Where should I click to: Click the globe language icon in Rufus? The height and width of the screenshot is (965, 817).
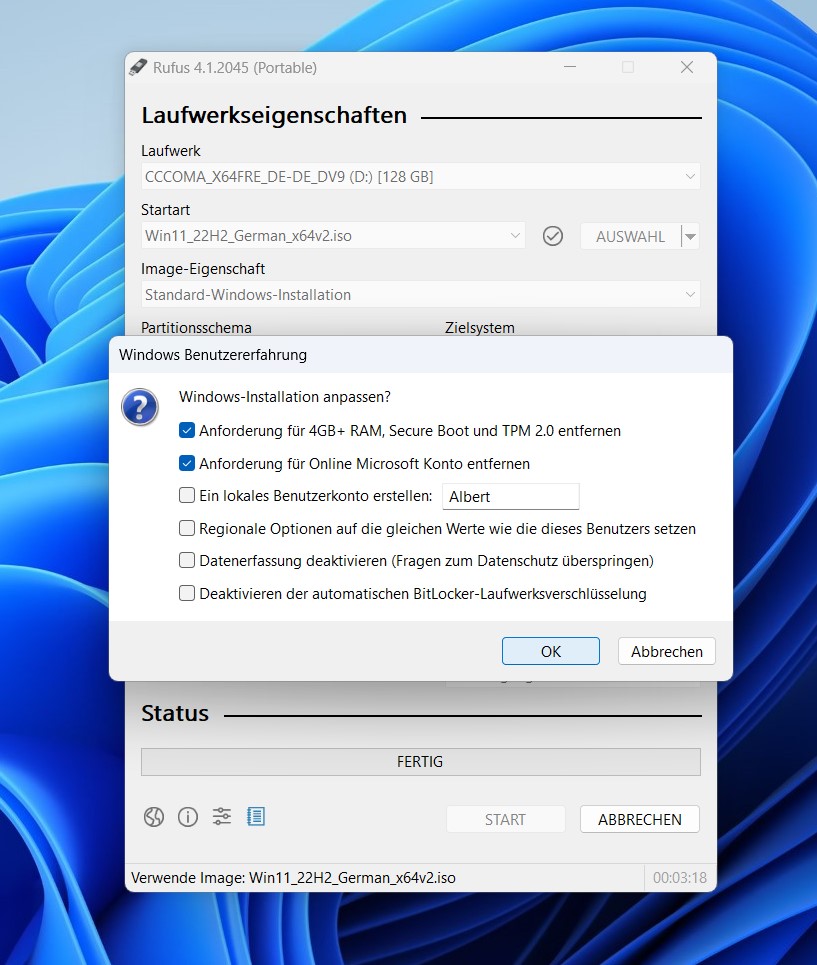154,817
